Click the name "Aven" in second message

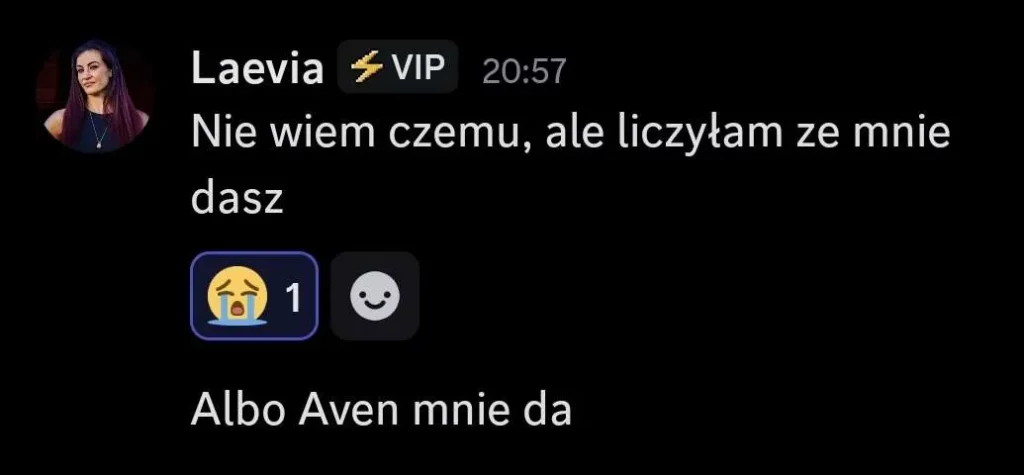pyautogui.click(x=347, y=410)
